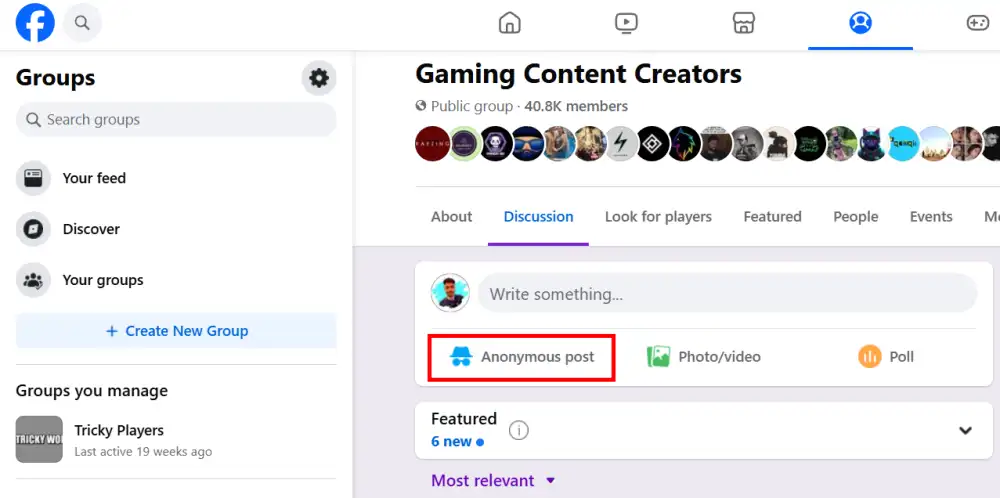Open the Most relevant sort dropdown
The height and width of the screenshot is (498, 1000).
click(493, 481)
